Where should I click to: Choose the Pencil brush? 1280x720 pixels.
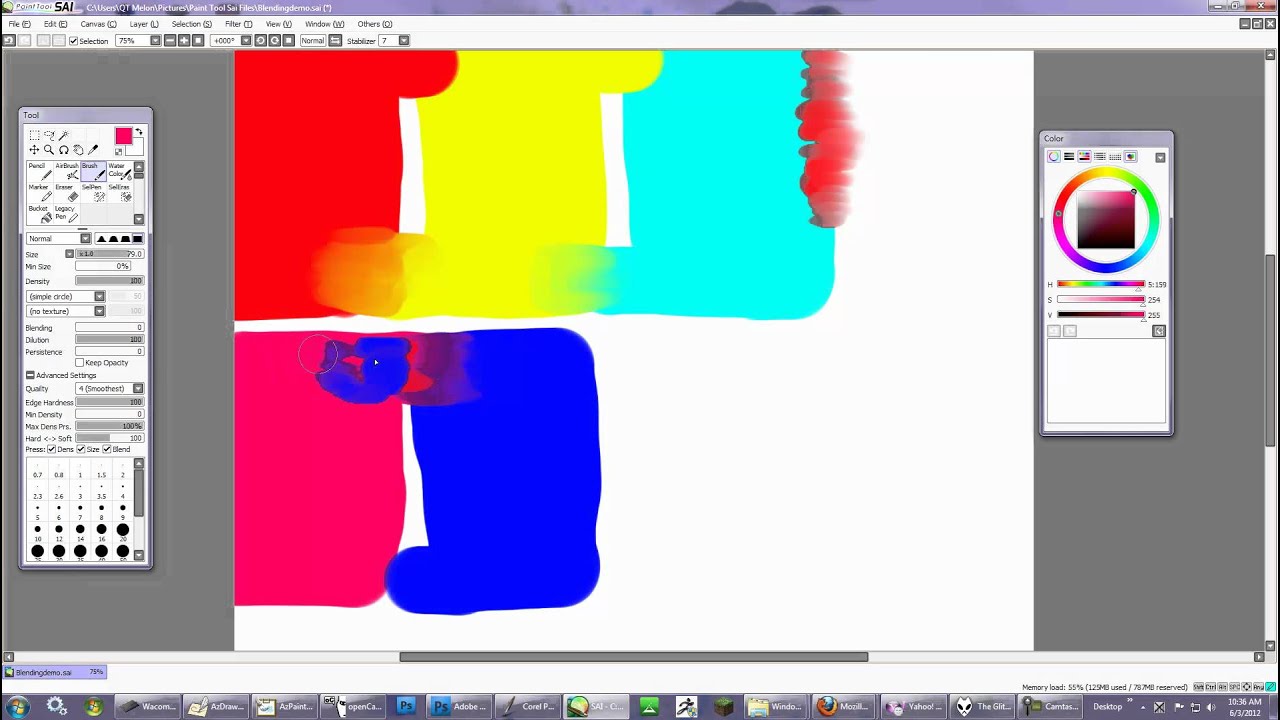pyautogui.click(x=39, y=171)
